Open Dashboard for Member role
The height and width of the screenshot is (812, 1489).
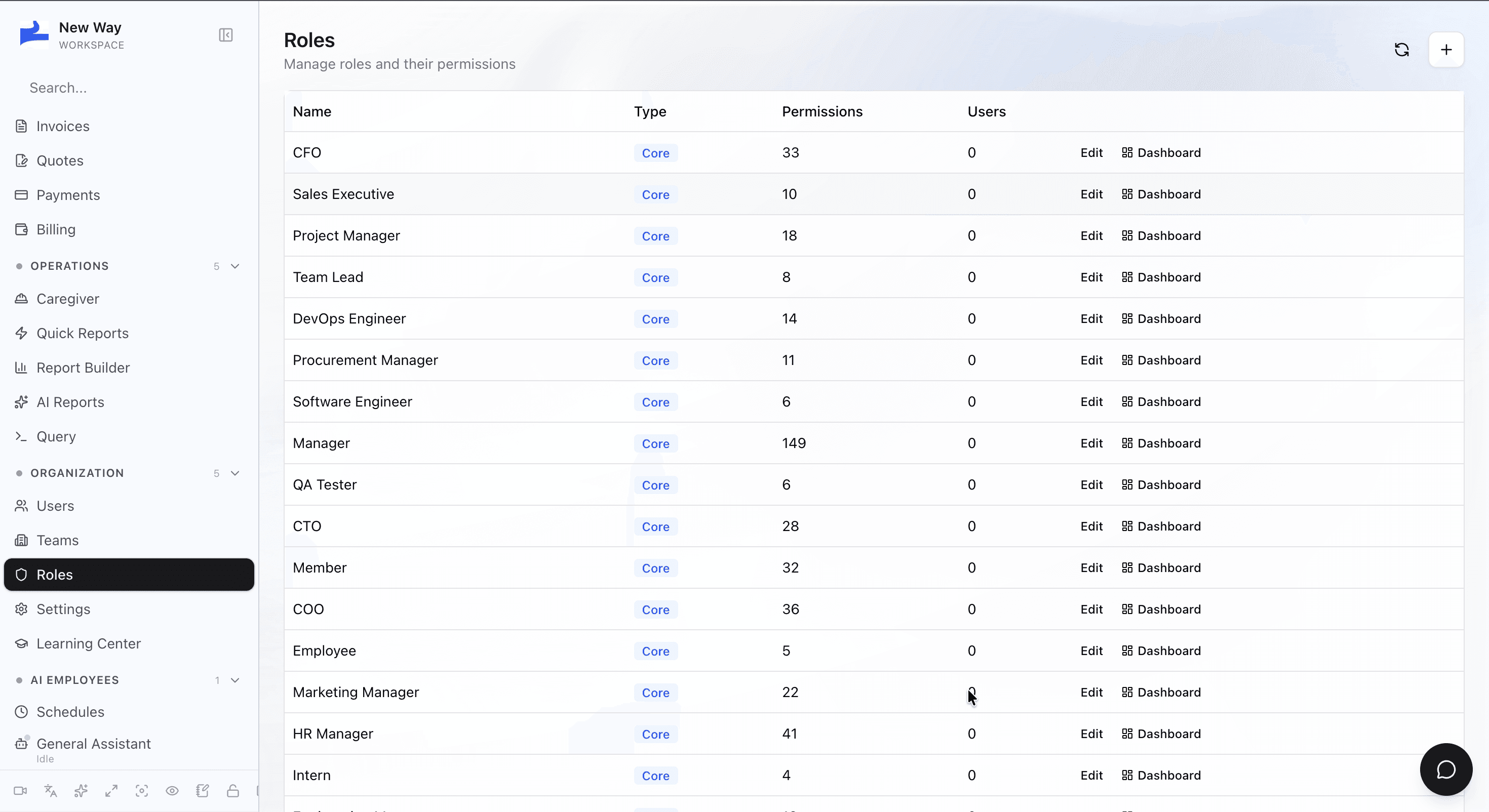tap(1161, 568)
